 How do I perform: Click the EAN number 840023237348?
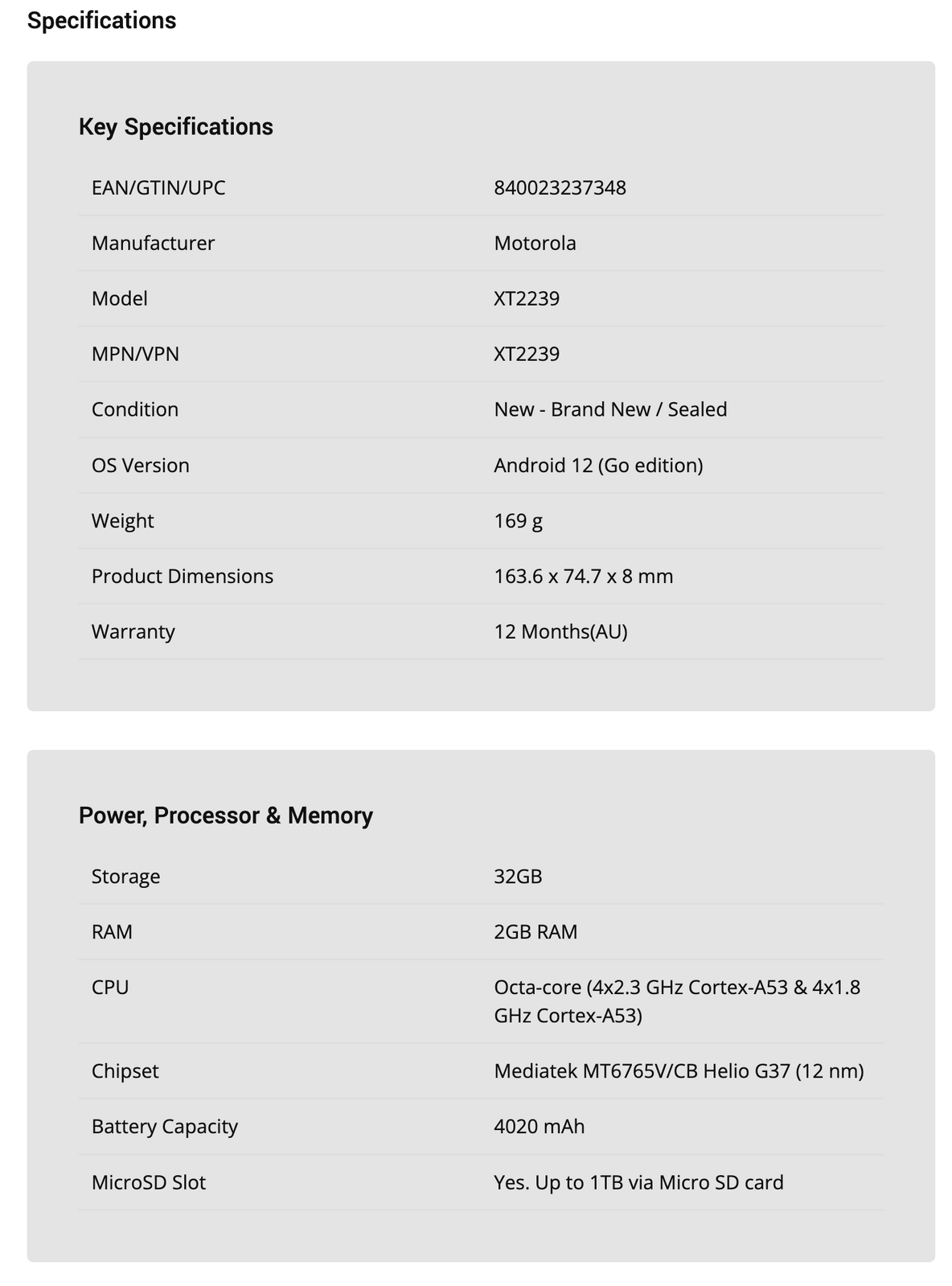pyautogui.click(x=560, y=187)
